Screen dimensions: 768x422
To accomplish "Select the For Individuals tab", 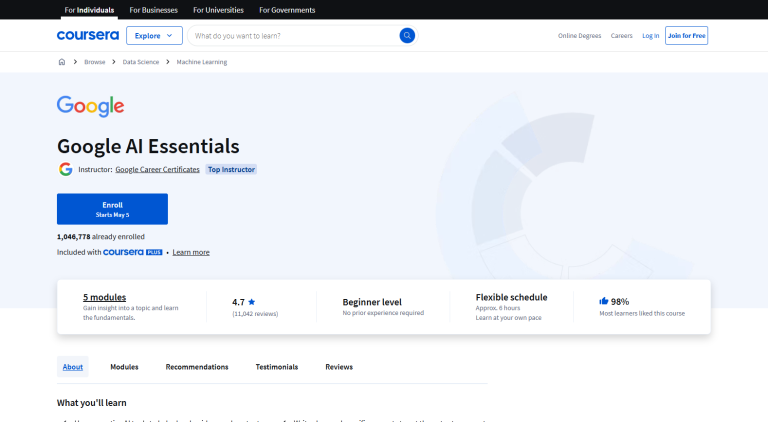I will coord(89,10).
